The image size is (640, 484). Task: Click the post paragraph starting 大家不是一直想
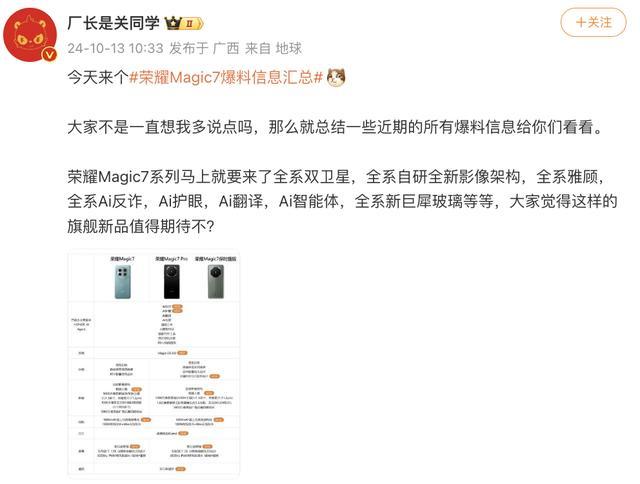[335, 127]
